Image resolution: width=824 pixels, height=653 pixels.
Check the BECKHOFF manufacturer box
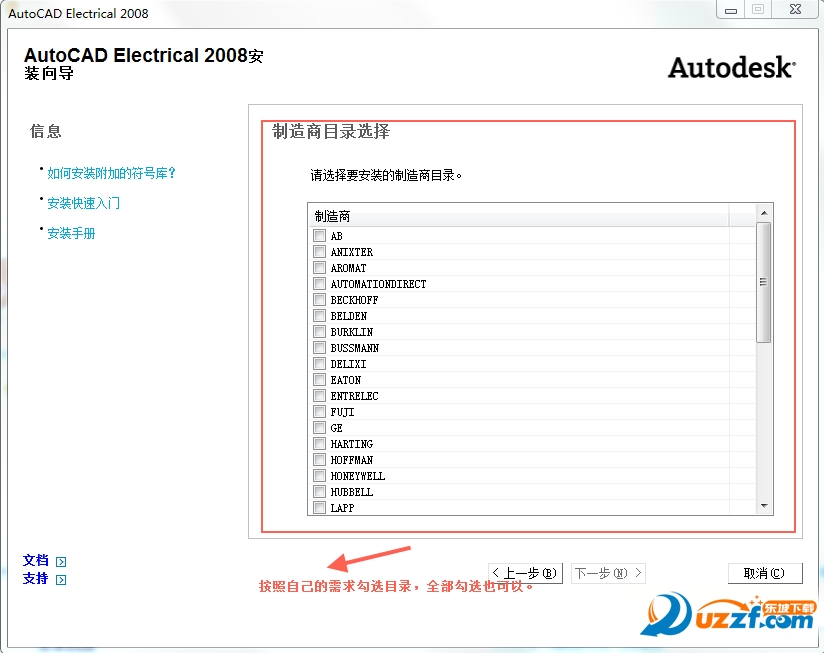click(319, 299)
